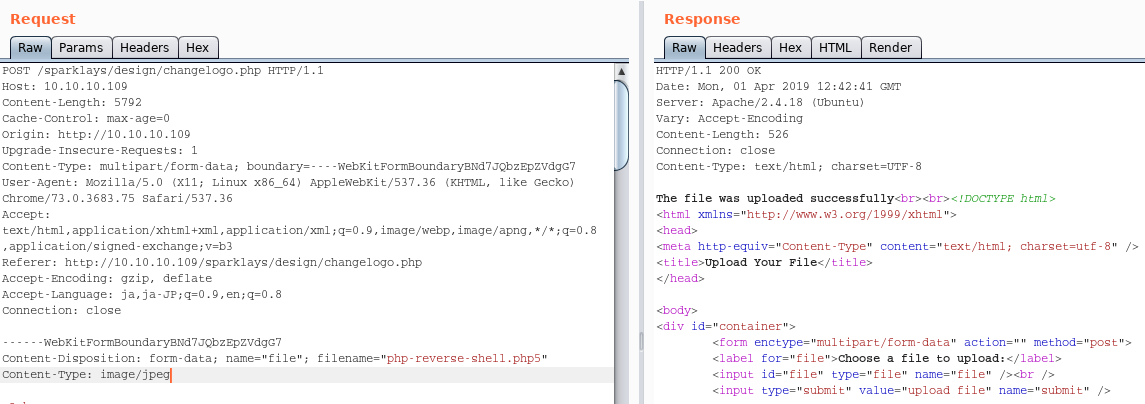Click the POST request line

point(163,71)
